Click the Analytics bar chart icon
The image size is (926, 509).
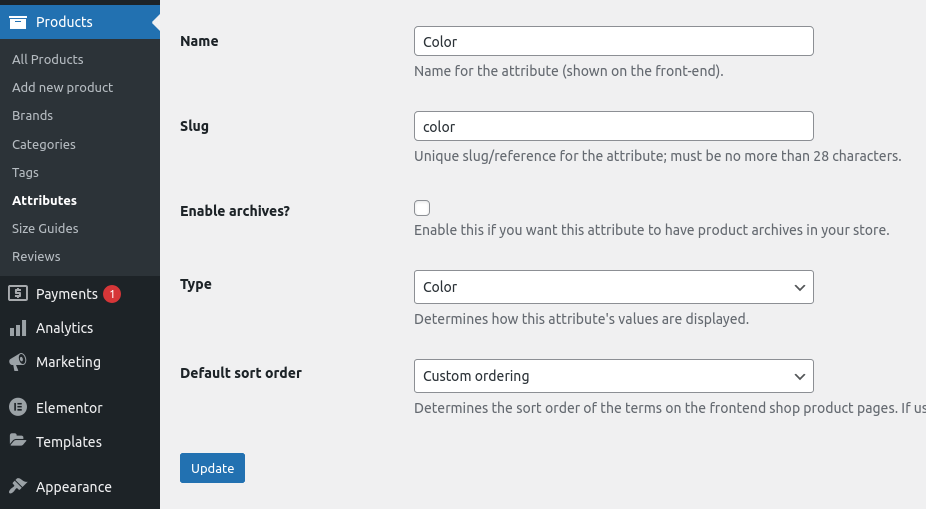tap(18, 328)
